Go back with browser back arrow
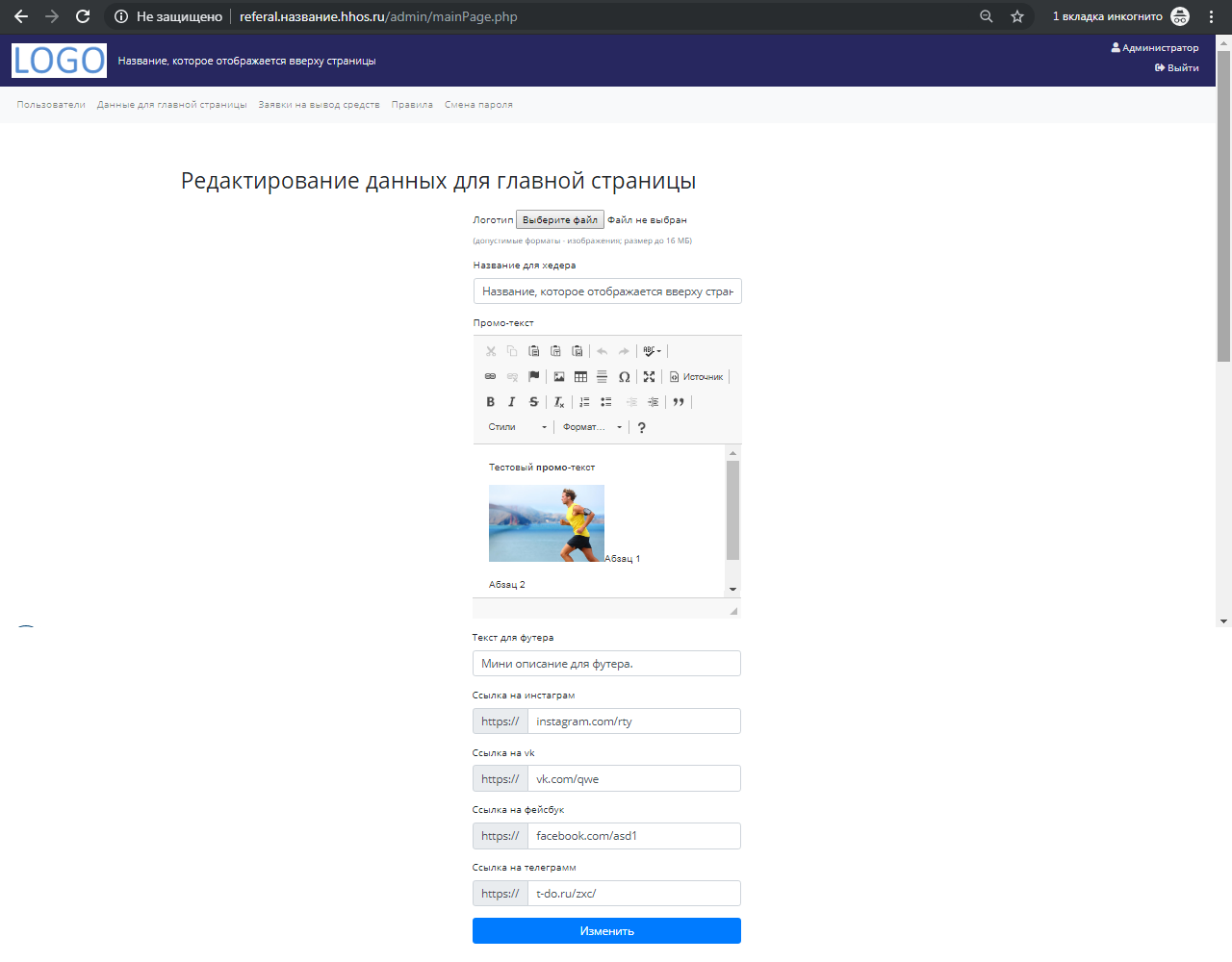The height and width of the screenshot is (962, 1232). coord(21,16)
